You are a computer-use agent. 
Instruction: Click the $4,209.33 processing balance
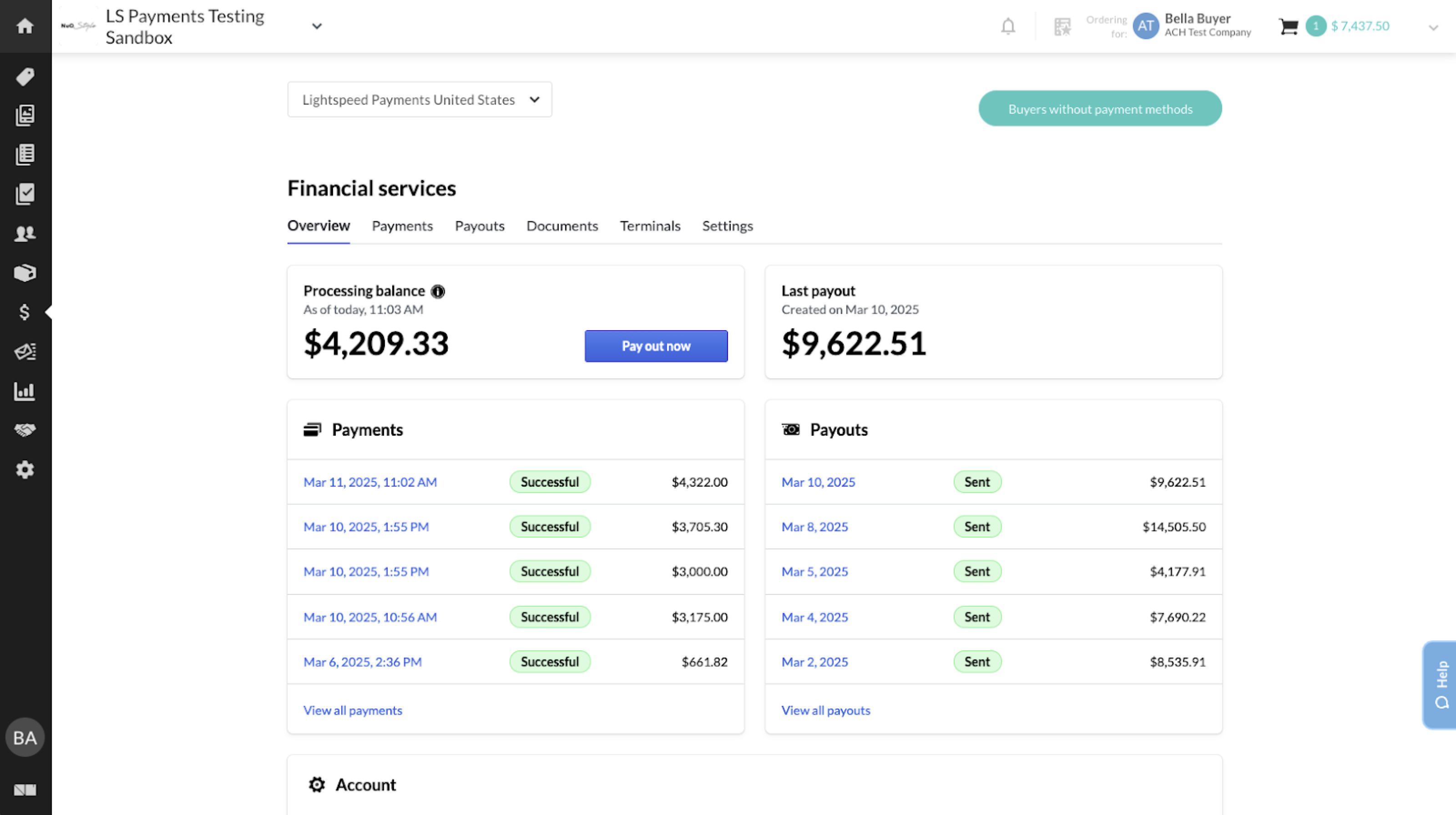[376, 343]
